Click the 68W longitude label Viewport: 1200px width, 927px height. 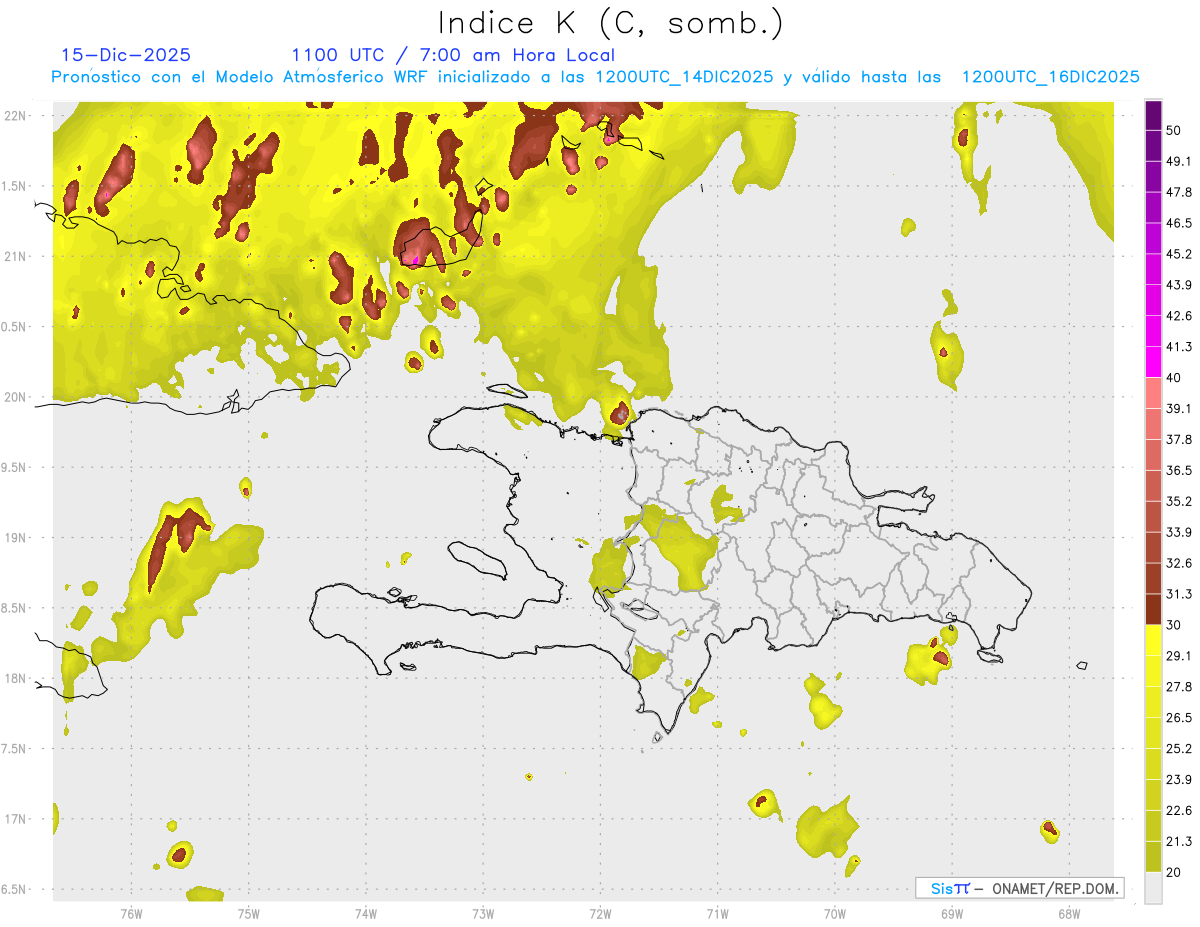(x=1068, y=913)
